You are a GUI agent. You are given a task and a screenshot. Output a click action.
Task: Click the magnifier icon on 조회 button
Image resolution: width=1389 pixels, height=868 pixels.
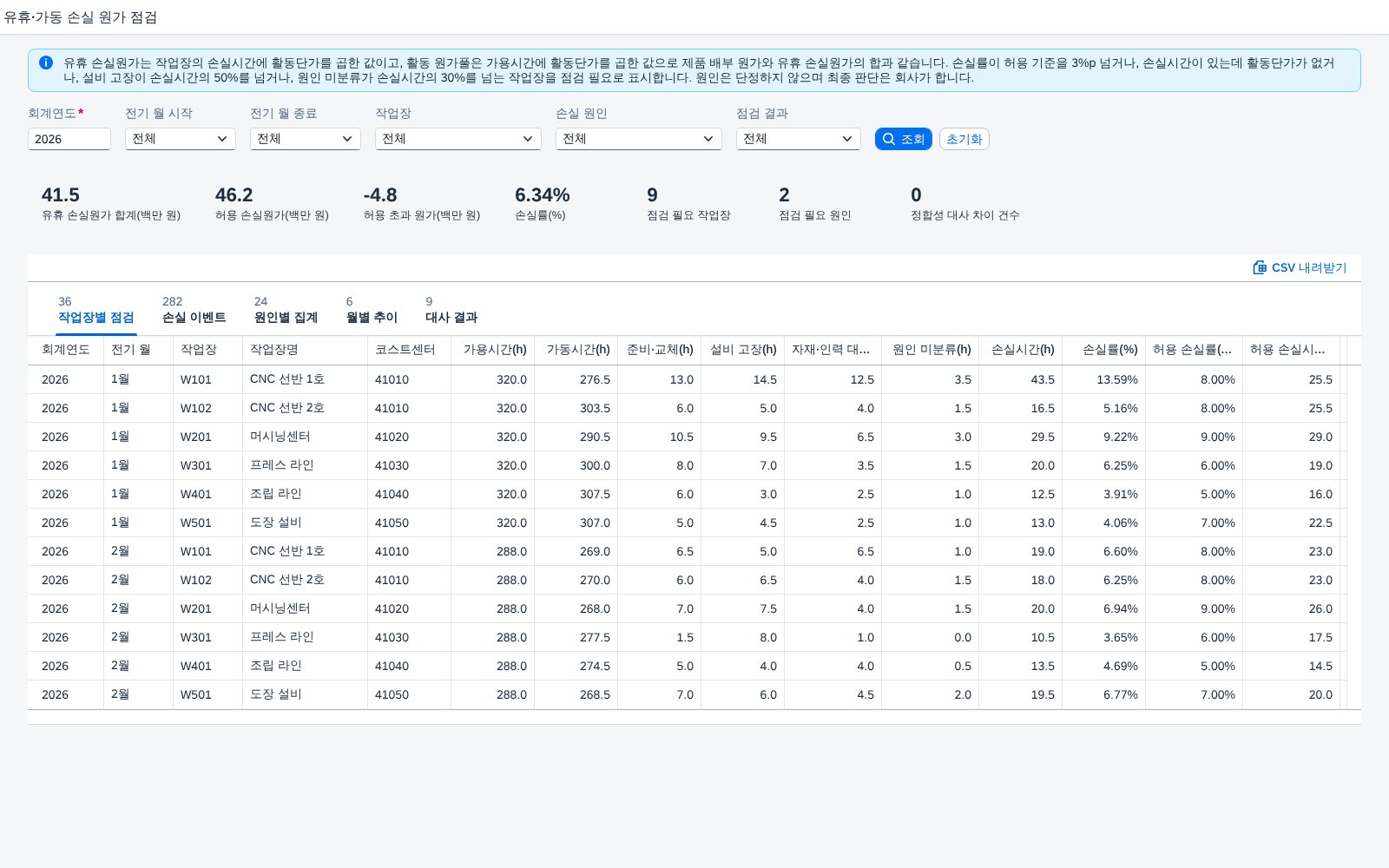(889, 139)
